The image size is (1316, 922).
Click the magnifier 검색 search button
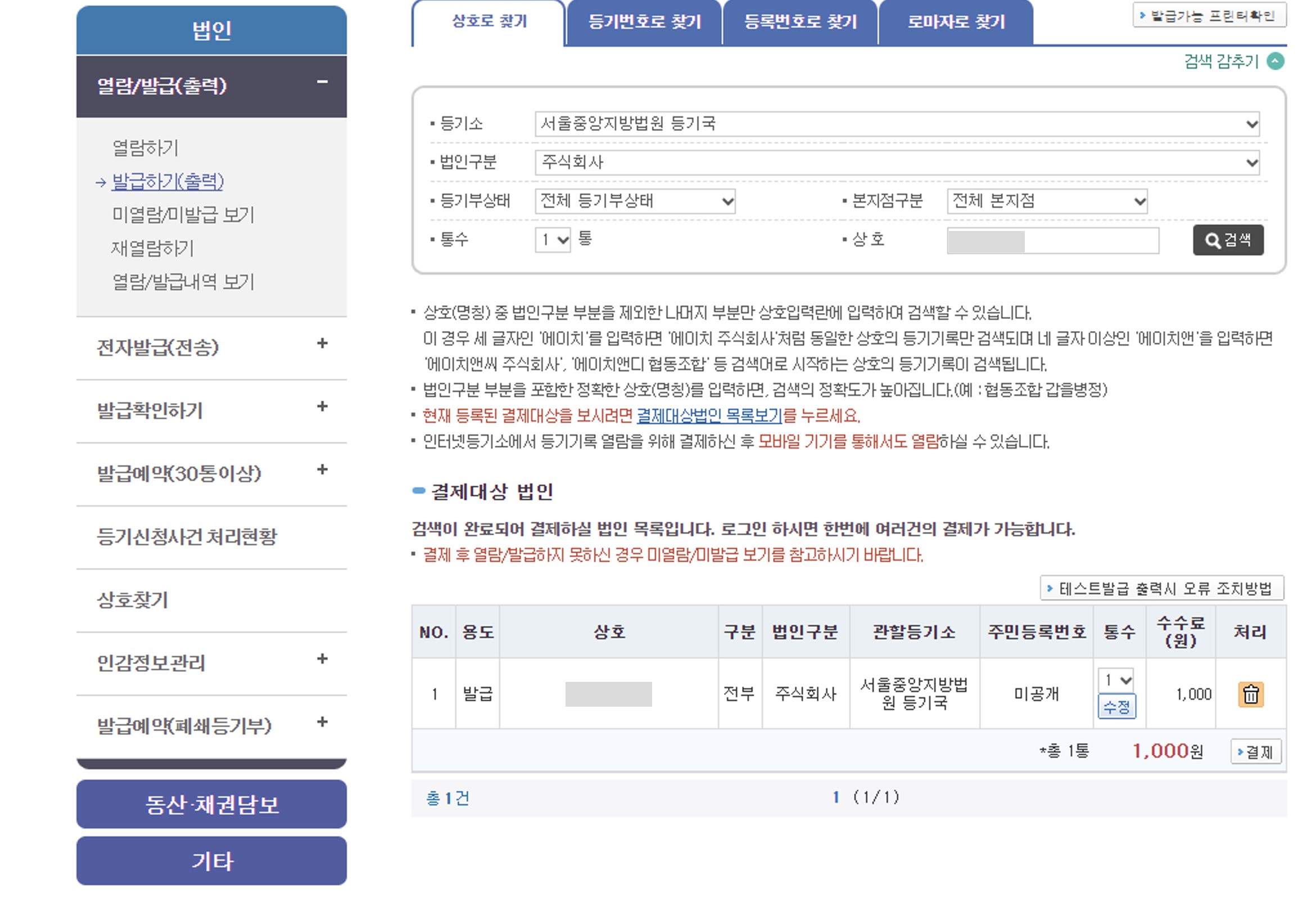tap(1228, 239)
